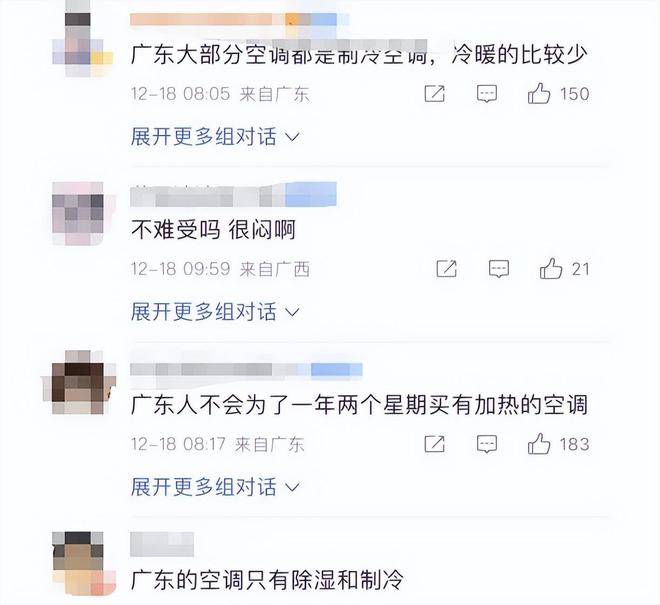Share the comment with 150 likes
Image resolution: width=660 pixels, height=605 pixels.
(434, 93)
